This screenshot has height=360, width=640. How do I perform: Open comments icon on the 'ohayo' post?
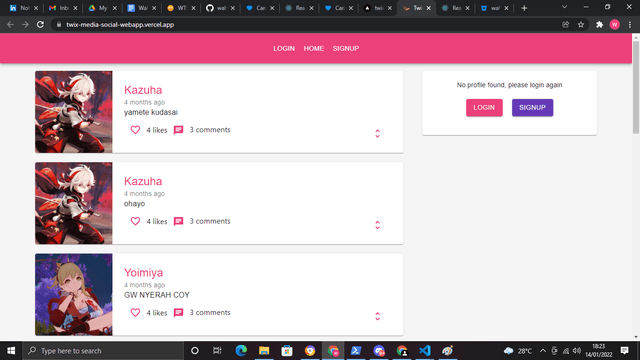point(178,222)
